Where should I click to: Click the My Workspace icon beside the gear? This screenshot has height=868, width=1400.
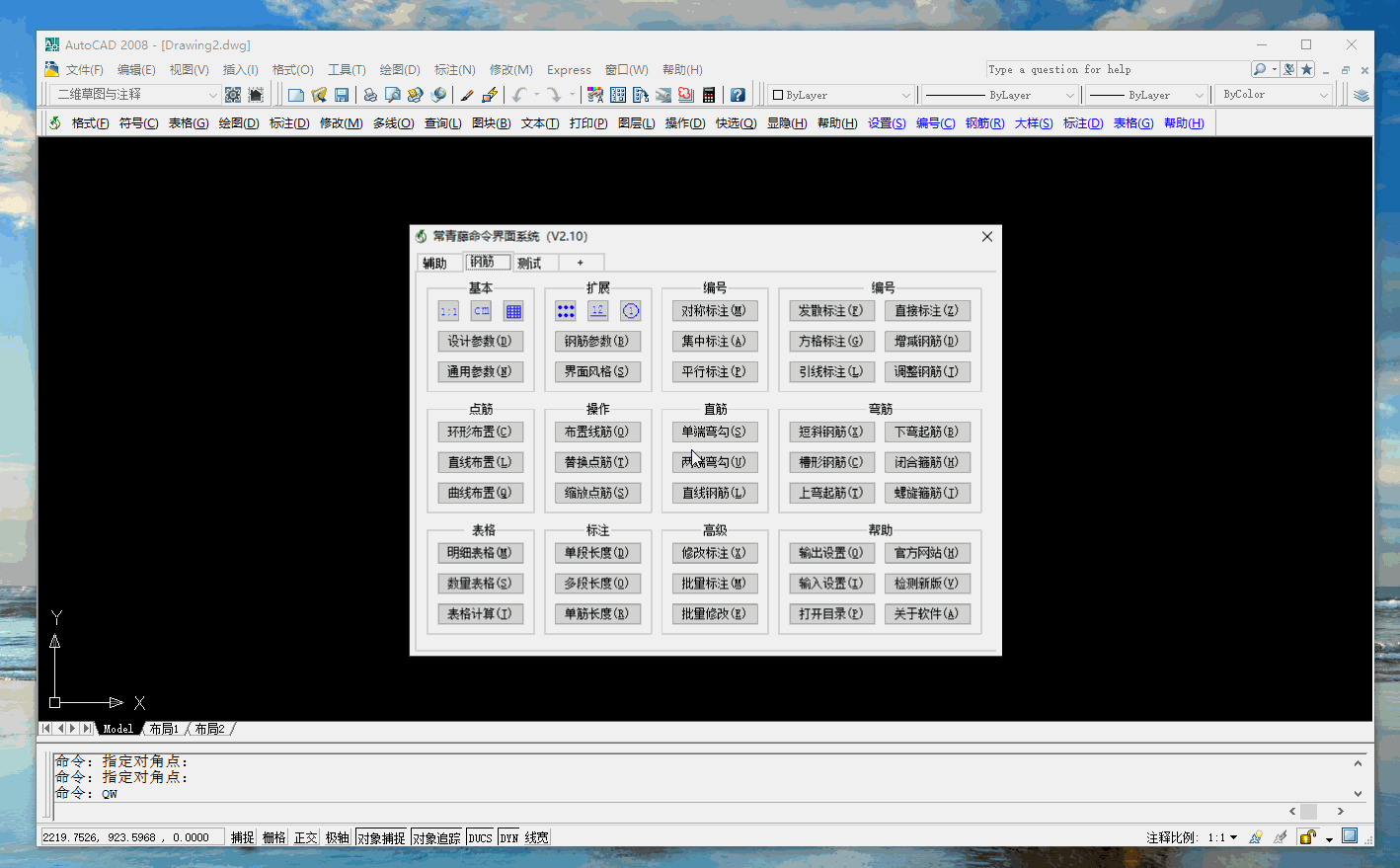(256, 95)
